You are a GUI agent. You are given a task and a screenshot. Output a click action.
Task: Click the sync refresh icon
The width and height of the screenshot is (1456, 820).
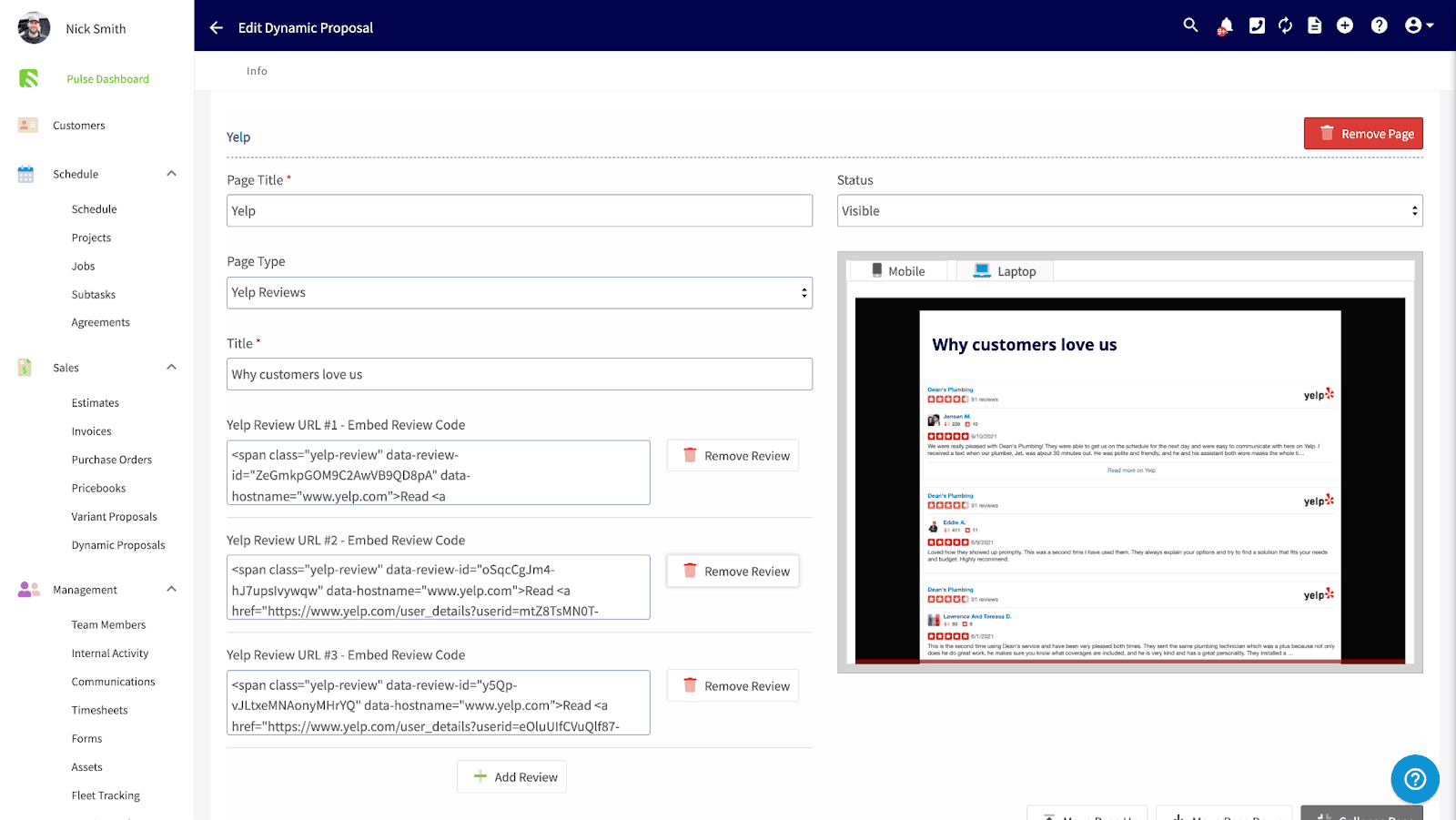point(1285,25)
